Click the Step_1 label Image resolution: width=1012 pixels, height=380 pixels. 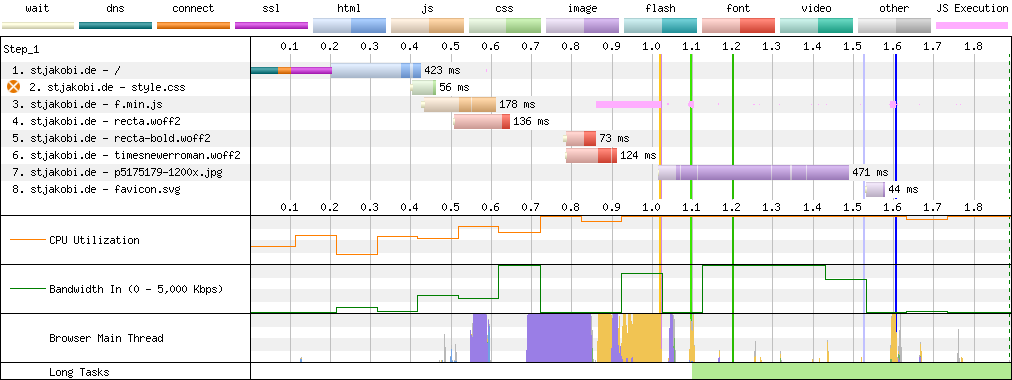(21, 49)
